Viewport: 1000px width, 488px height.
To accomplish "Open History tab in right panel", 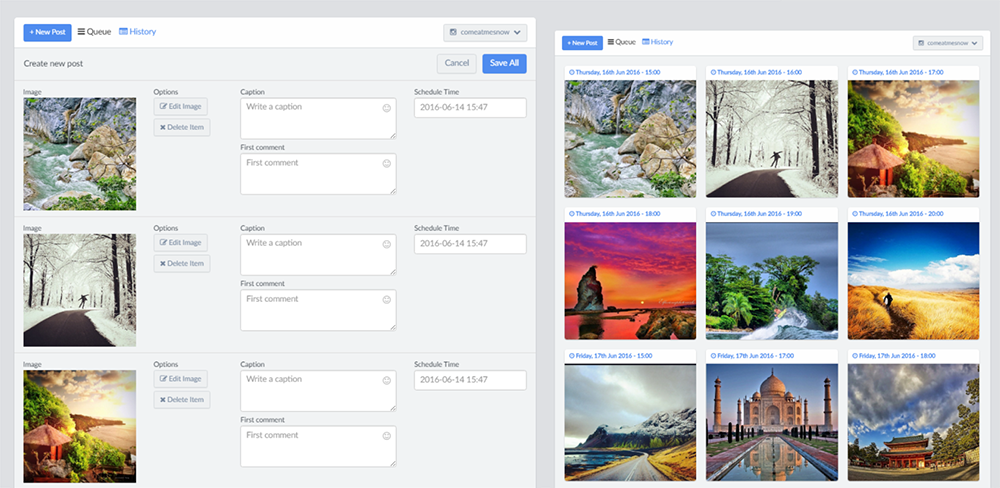I will coord(658,42).
